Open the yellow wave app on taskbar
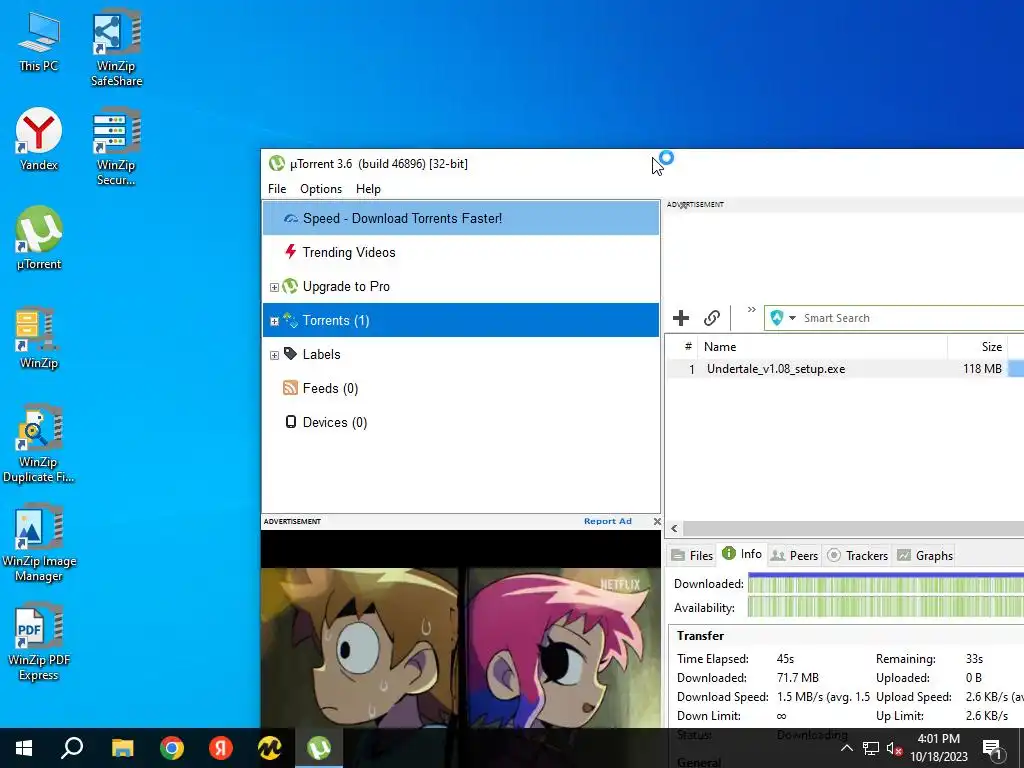 point(270,748)
